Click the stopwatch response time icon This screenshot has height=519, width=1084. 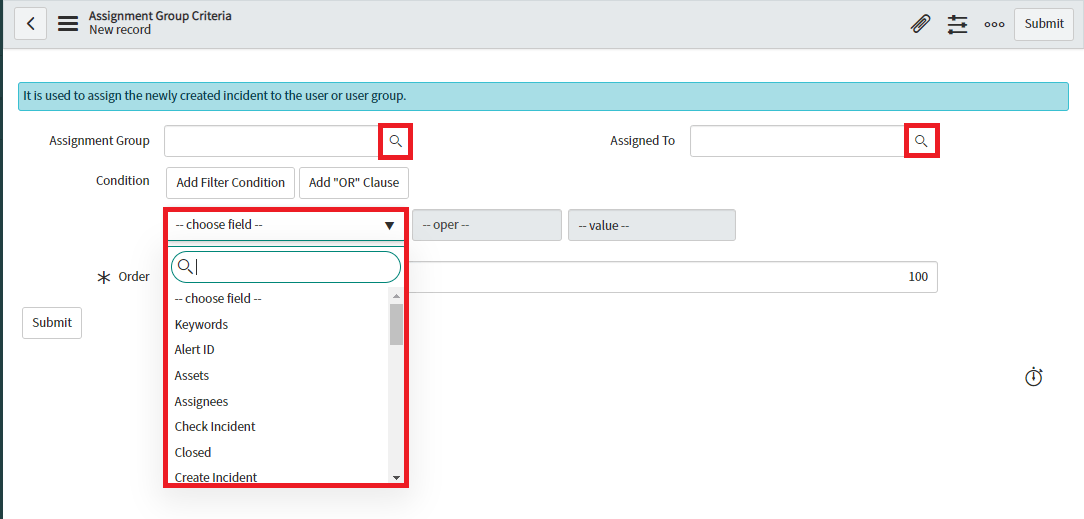tap(1034, 377)
